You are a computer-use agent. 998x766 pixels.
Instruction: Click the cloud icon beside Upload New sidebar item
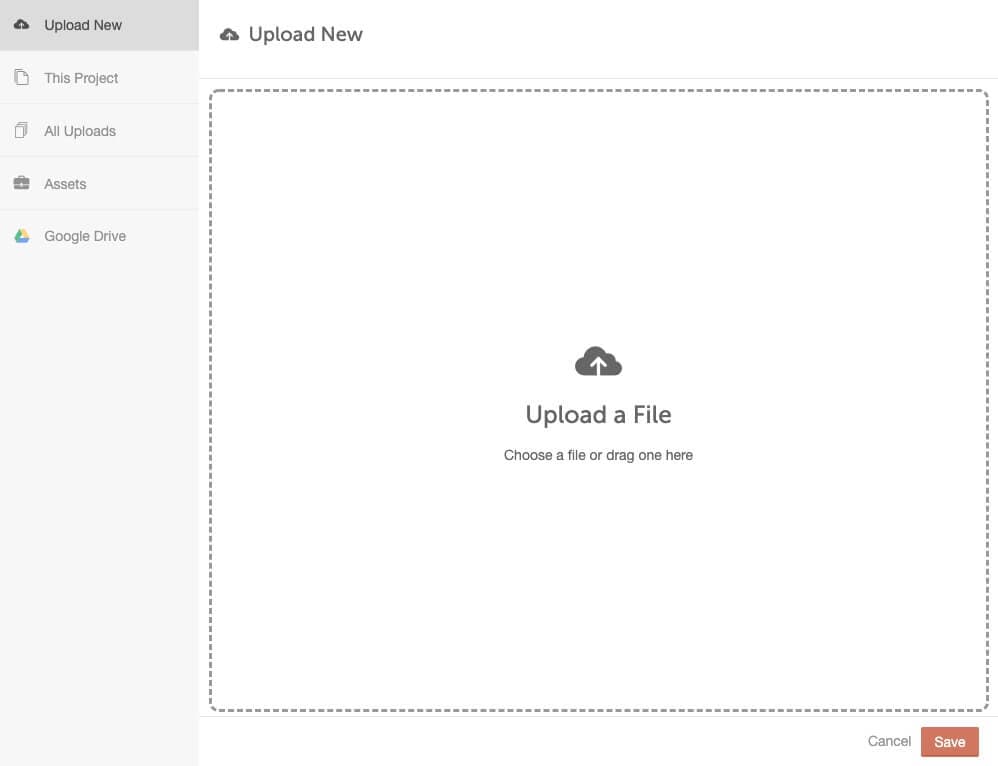(x=22, y=25)
